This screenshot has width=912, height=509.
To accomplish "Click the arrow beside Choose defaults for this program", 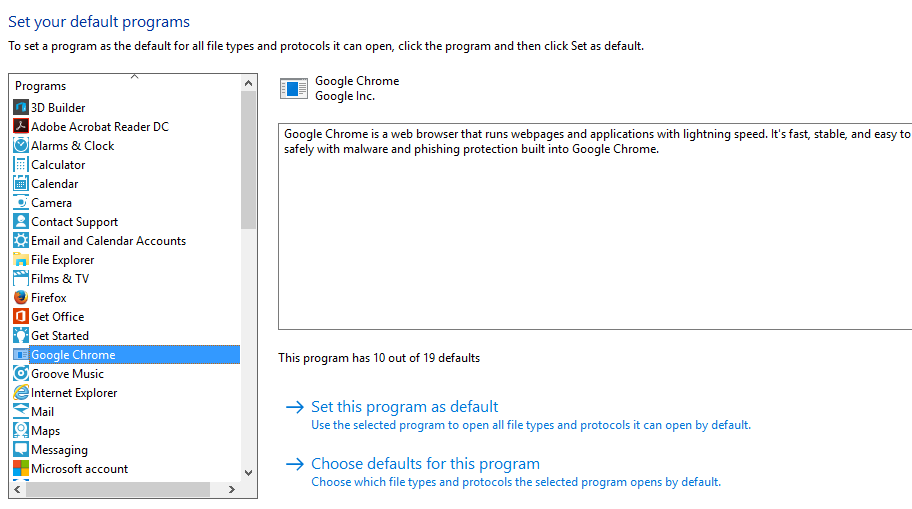I will coord(295,464).
